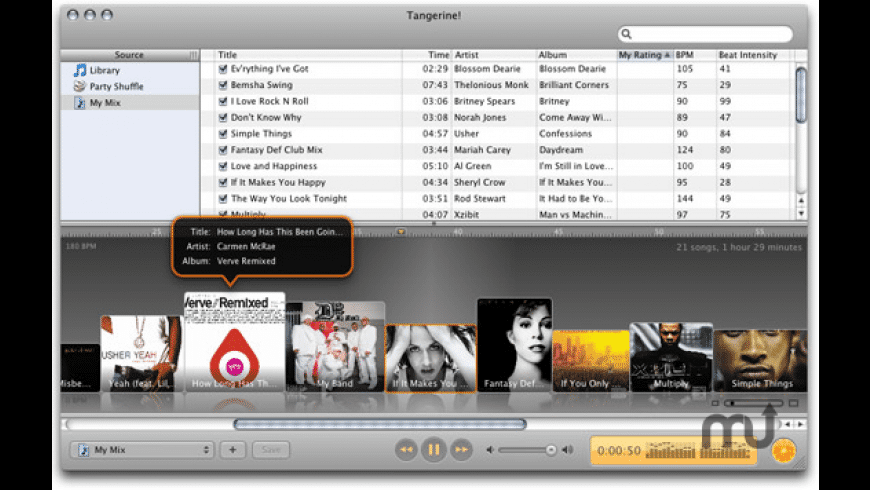The width and height of the screenshot is (870, 490).
Task: Uncheck Ev'rything I've Got song
Action: coord(222,69)
